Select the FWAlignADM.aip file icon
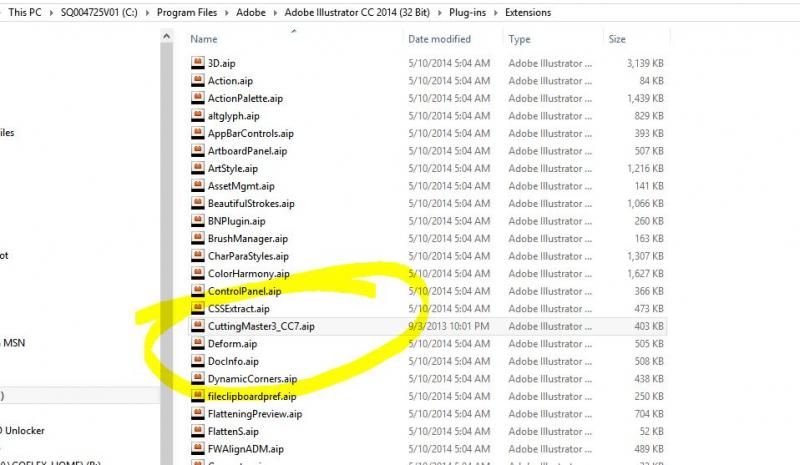 [x=197, y=448]
